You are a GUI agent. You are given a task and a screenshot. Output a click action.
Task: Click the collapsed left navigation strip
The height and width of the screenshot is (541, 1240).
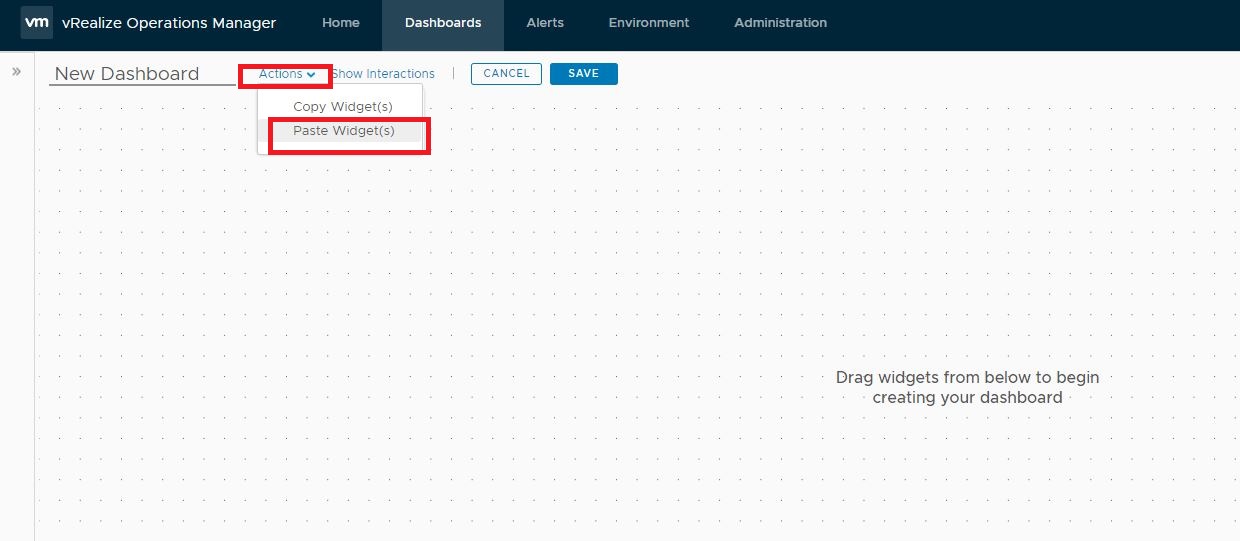pyautogui.click(x=17, y=300)
